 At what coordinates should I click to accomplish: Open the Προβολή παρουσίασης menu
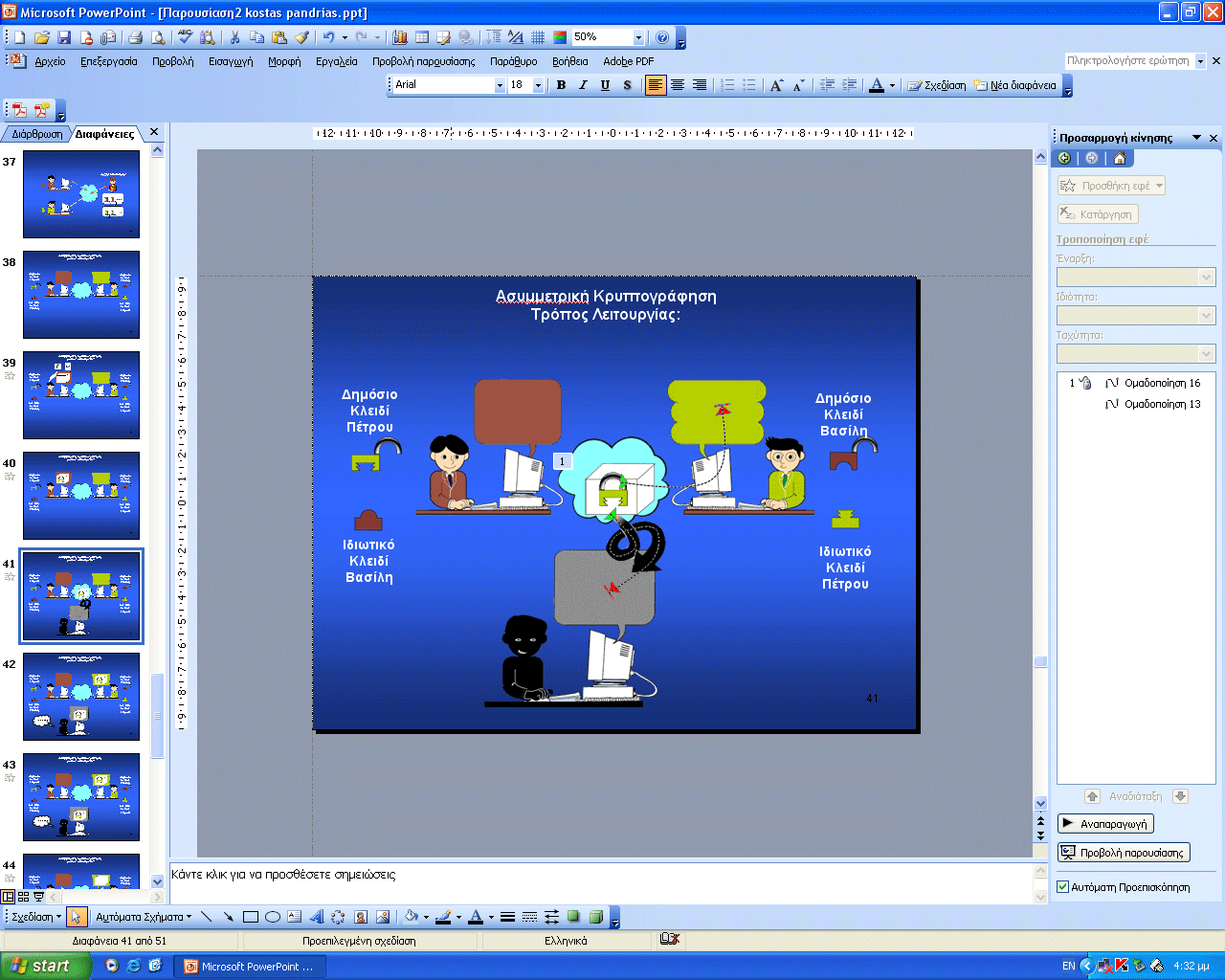click(x=423, y=61)
